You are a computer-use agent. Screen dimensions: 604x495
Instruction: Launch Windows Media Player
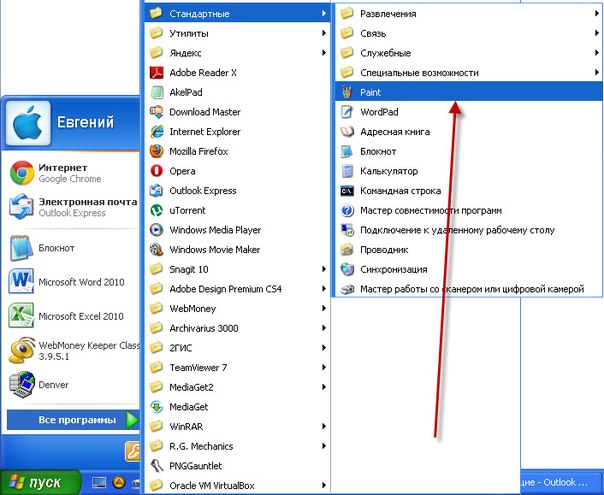pos(237,230)
